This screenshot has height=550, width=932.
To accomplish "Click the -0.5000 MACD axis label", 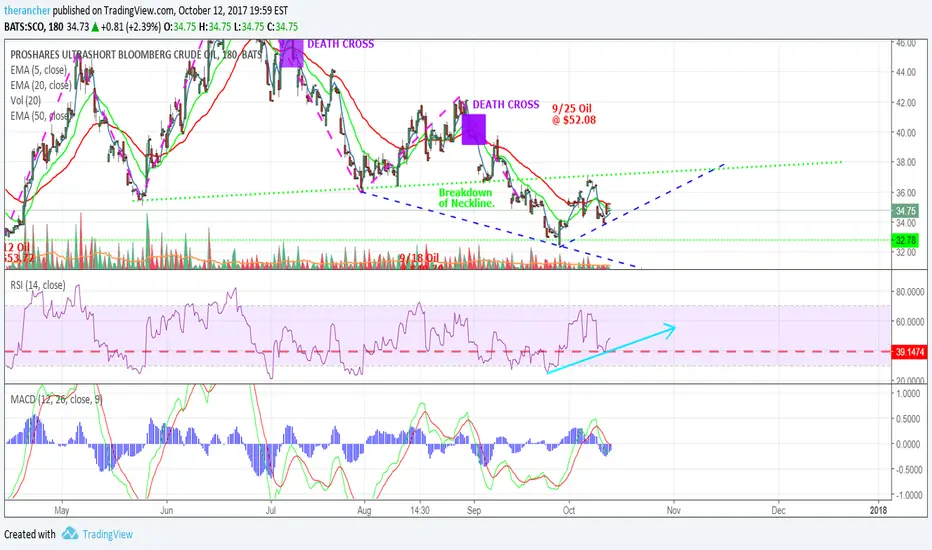I will coord(908,470).
